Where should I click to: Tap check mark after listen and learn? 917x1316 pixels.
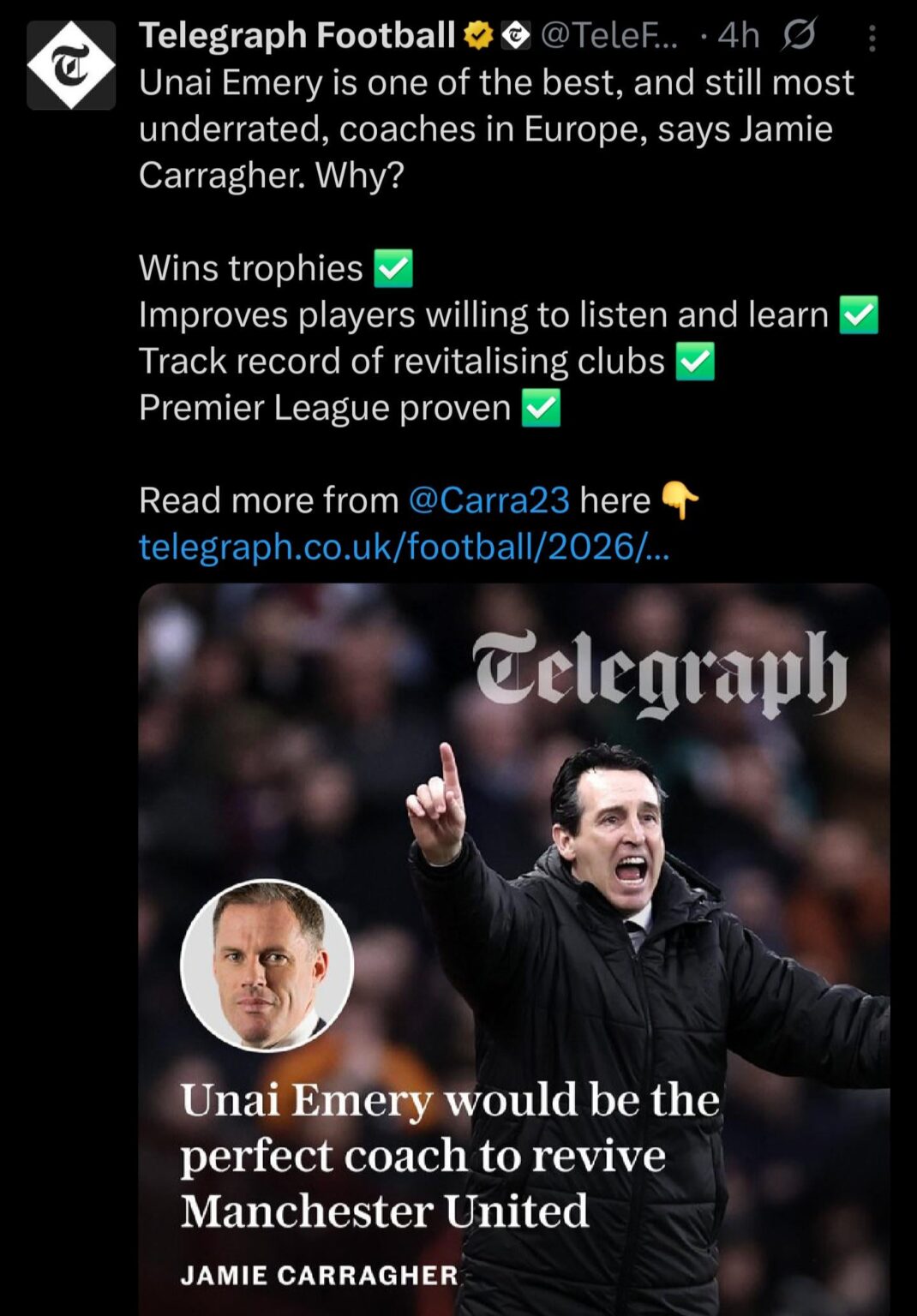click(x=860, y=314)
